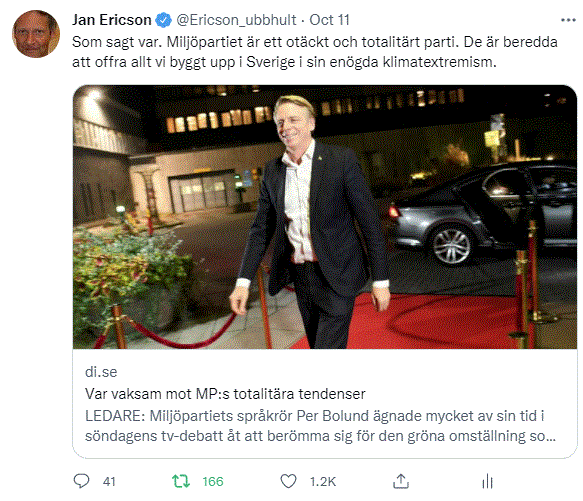583x501 pixels.
Task: View tweet analytics bar chart icon
Action: pos(487,481)
